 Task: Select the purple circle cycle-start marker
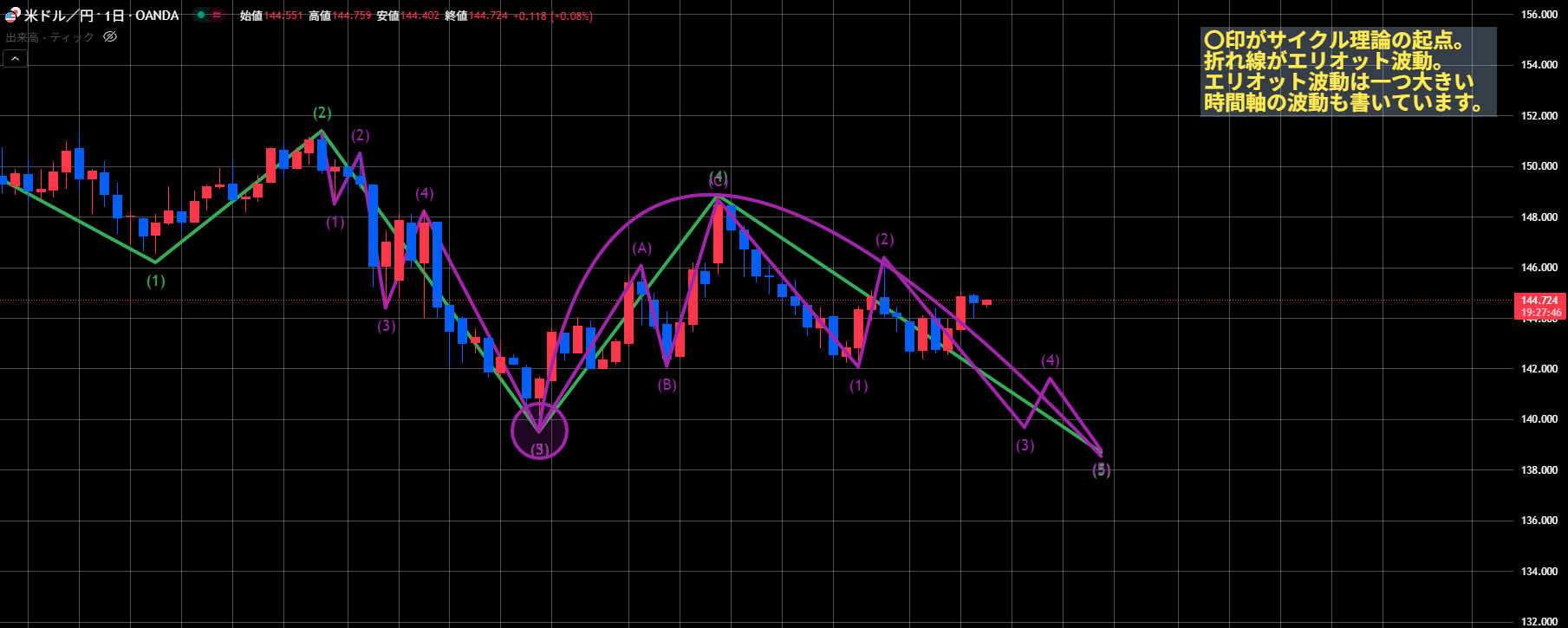click(x=539, y=431)
